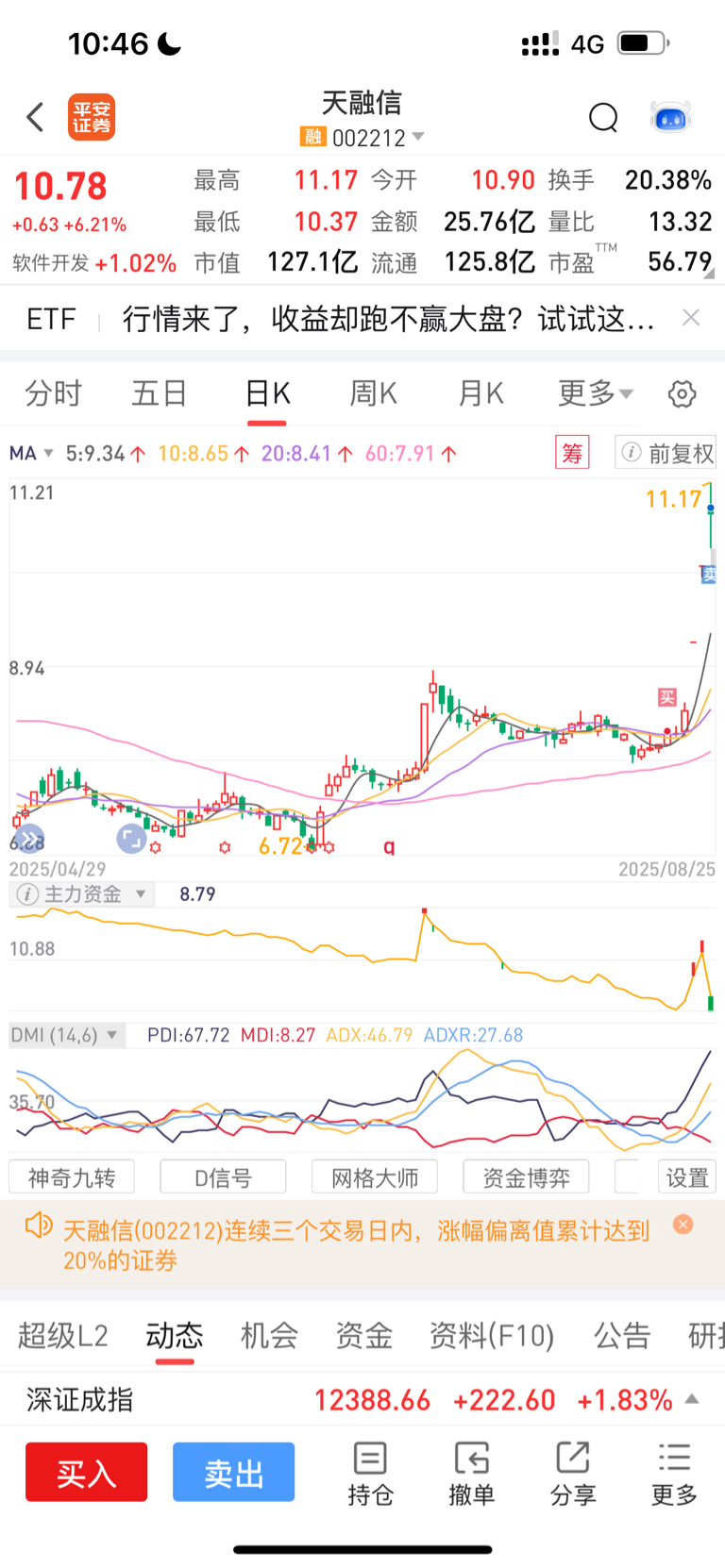Tap the double-arrow chart scroll icon

[x=30, y=838]
